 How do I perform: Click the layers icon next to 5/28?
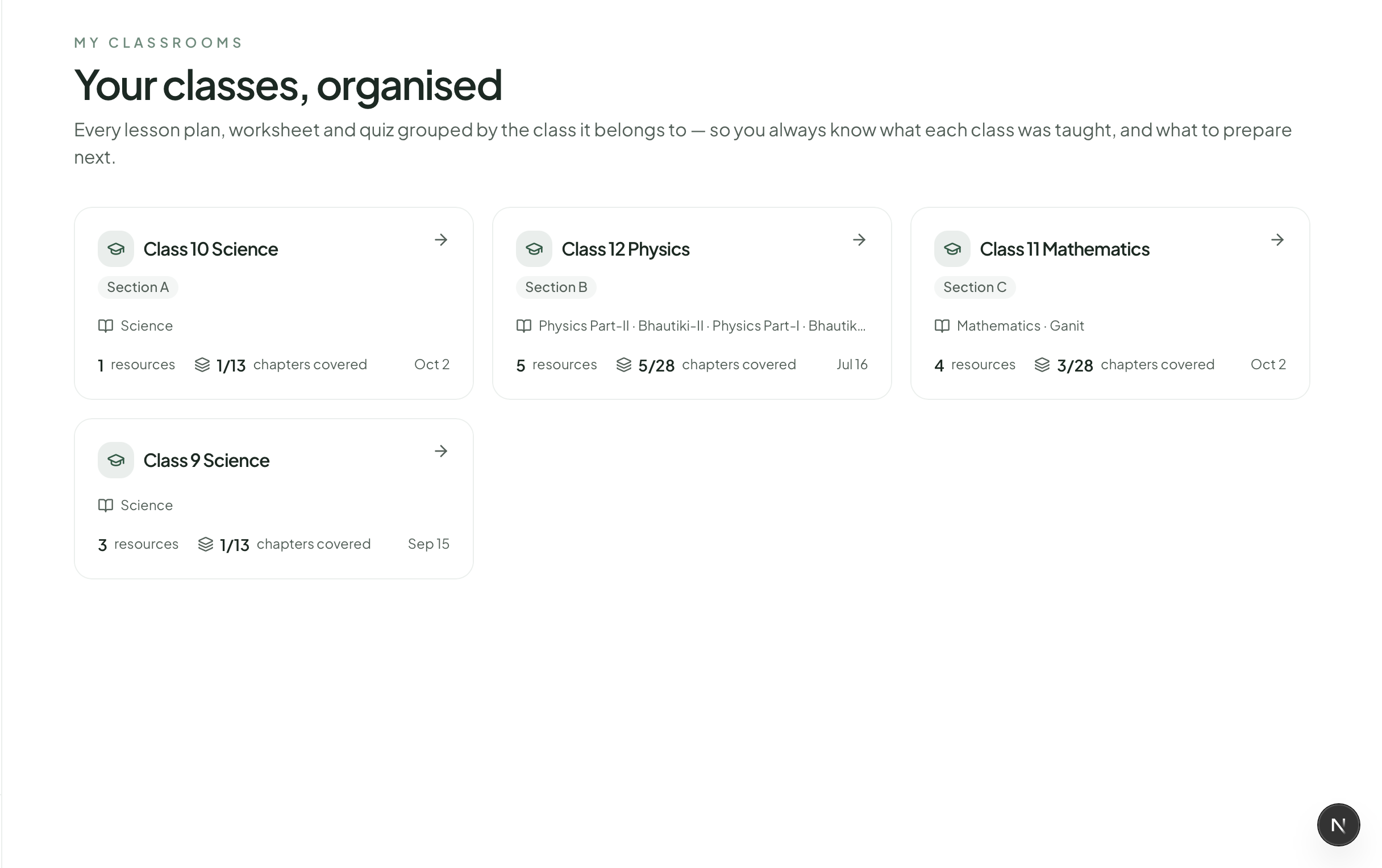(x=624, y=365)
